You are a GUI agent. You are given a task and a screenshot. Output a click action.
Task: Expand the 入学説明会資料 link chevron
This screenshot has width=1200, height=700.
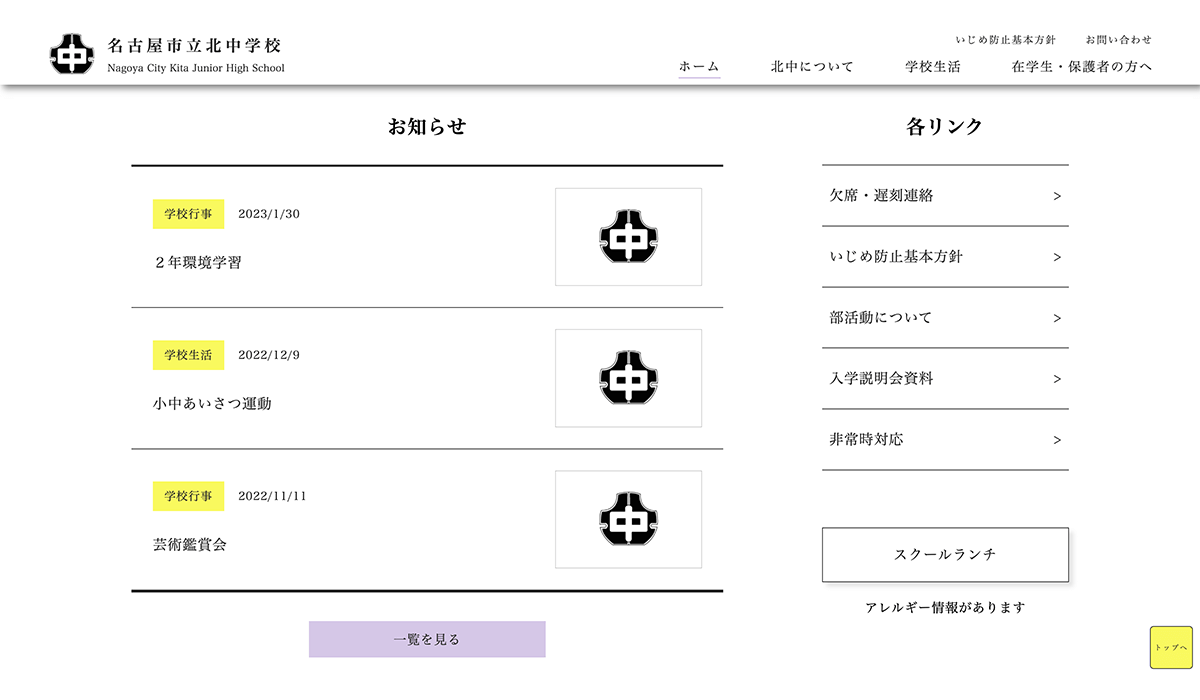1056,379
